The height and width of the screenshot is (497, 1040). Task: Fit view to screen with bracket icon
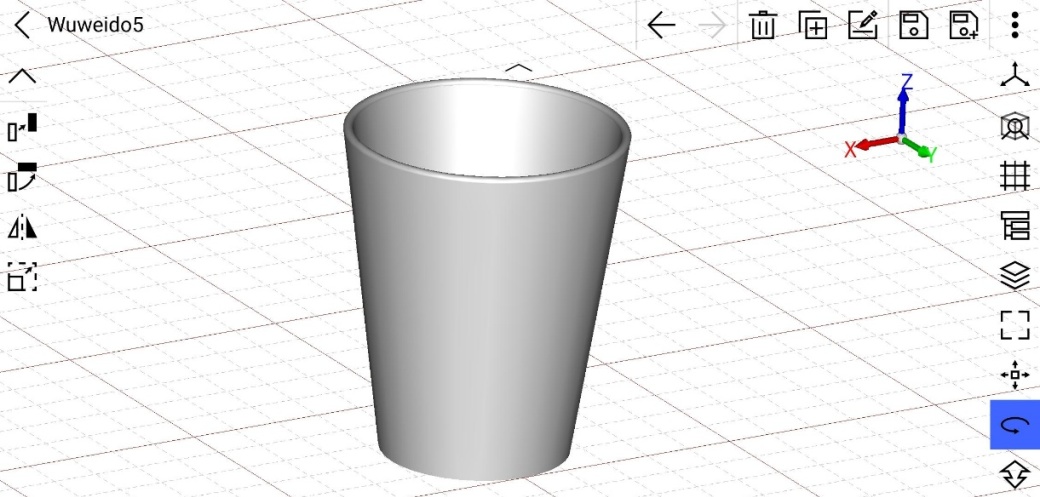(x=1015, y=325)
